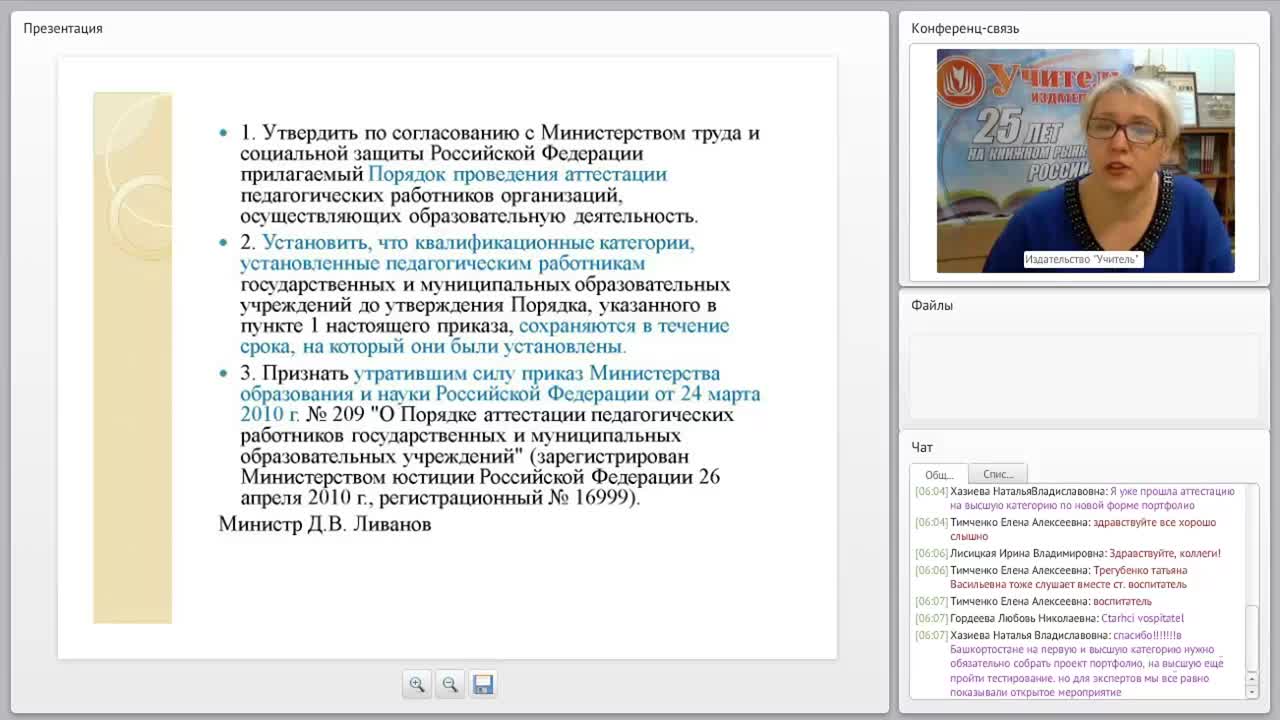Click Хазиева's message about аттестацию на высшую категорию

click(x=1076, y=498)
